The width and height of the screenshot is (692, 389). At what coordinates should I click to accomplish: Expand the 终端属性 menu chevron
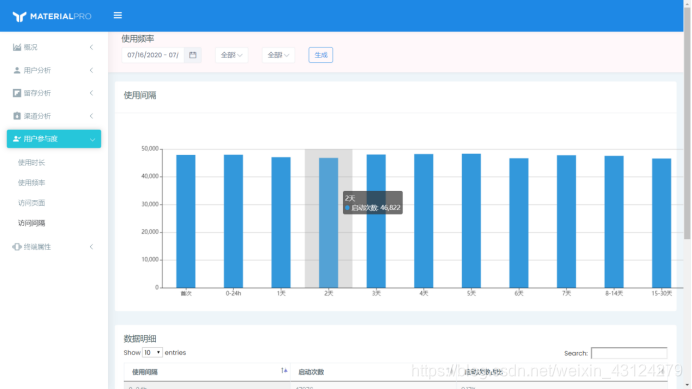91,247
